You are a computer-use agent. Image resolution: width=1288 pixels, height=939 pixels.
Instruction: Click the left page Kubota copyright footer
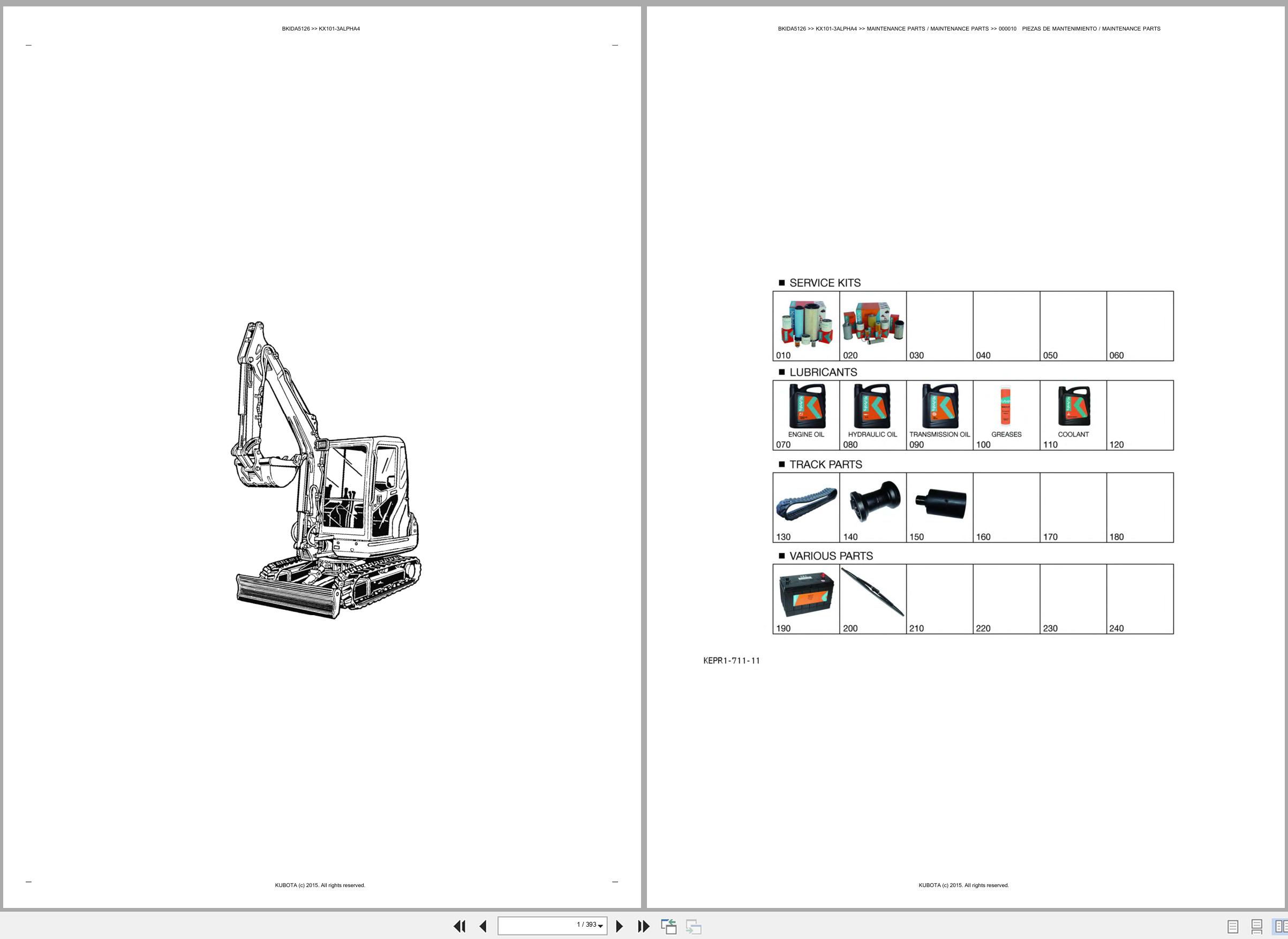[320, 885]
